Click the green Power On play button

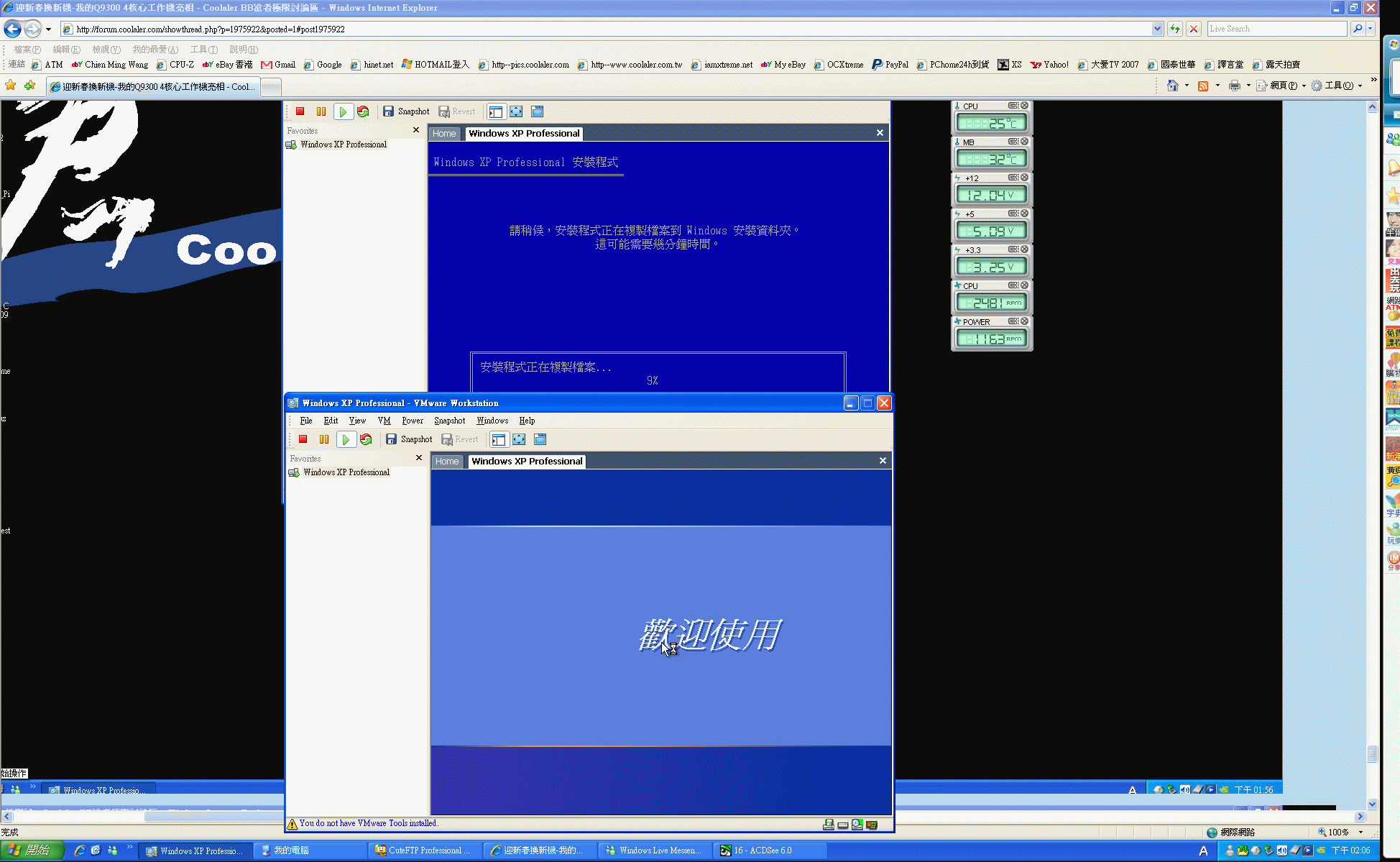(x=346, y=439)
